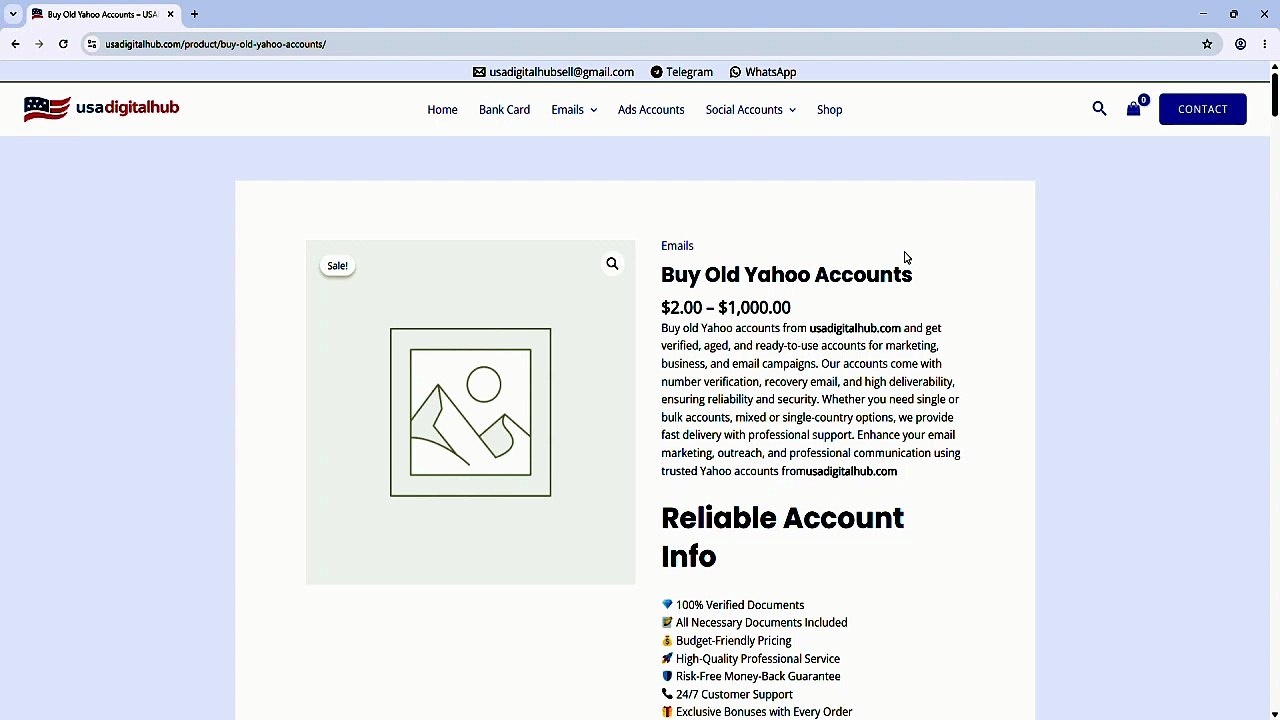Click the envelope icon beside the email
1280x720 pixels.
(x=479, y=72)
